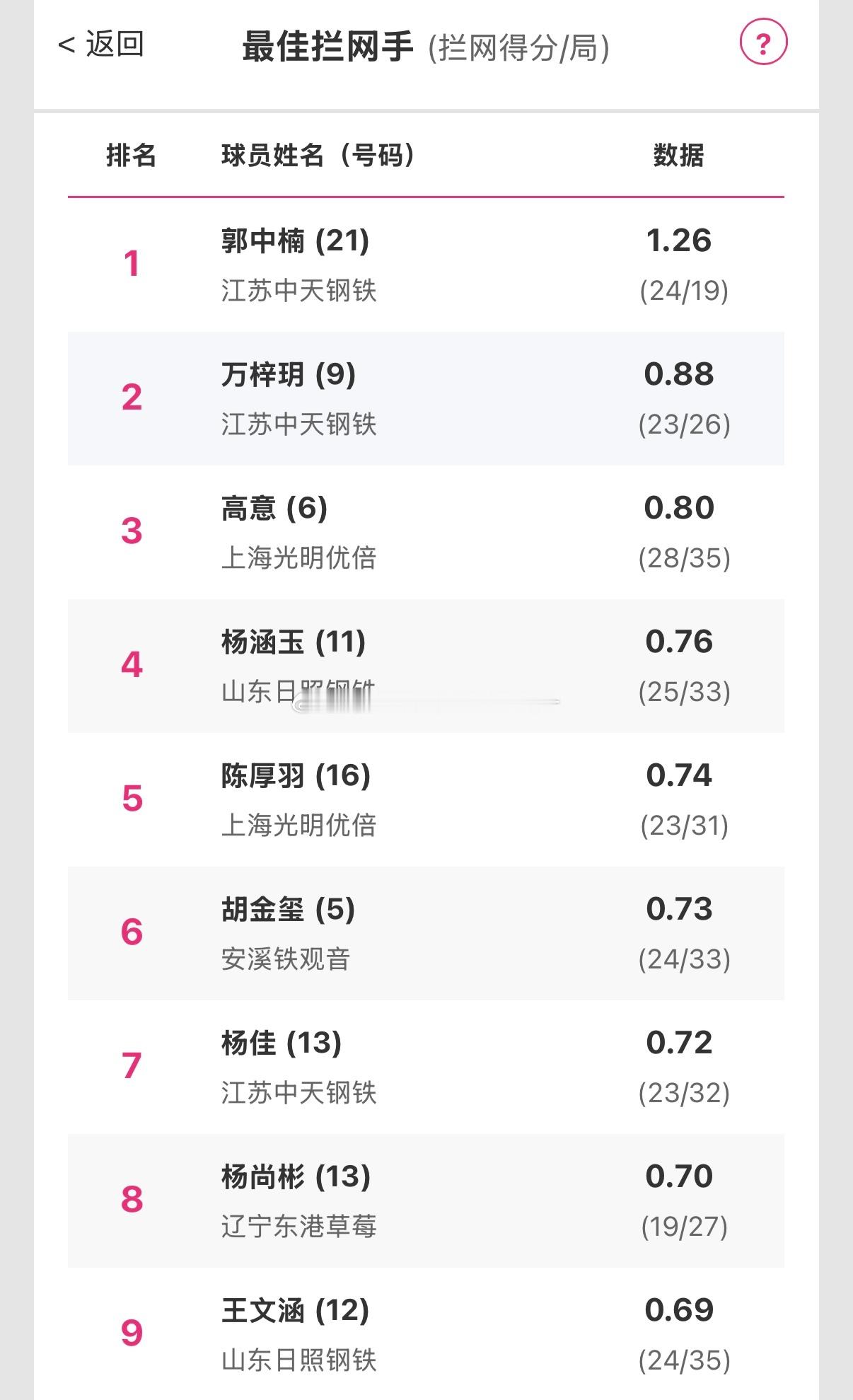Select 杨涵玉 (11) in the ranking
The height and width of the screenshot is (1400, 853).
coord(293,642)
